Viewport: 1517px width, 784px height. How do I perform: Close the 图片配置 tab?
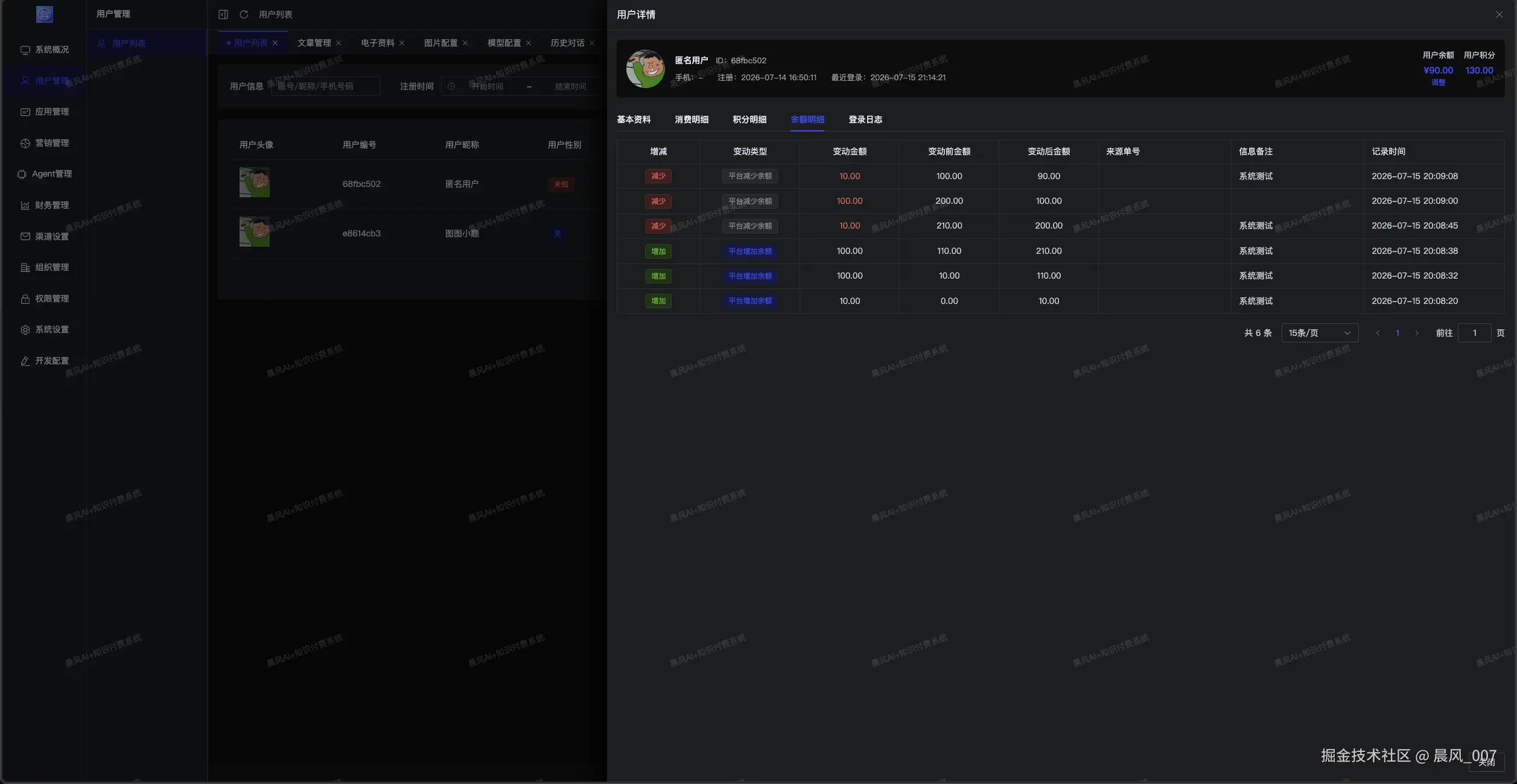(x=465, y=43)
